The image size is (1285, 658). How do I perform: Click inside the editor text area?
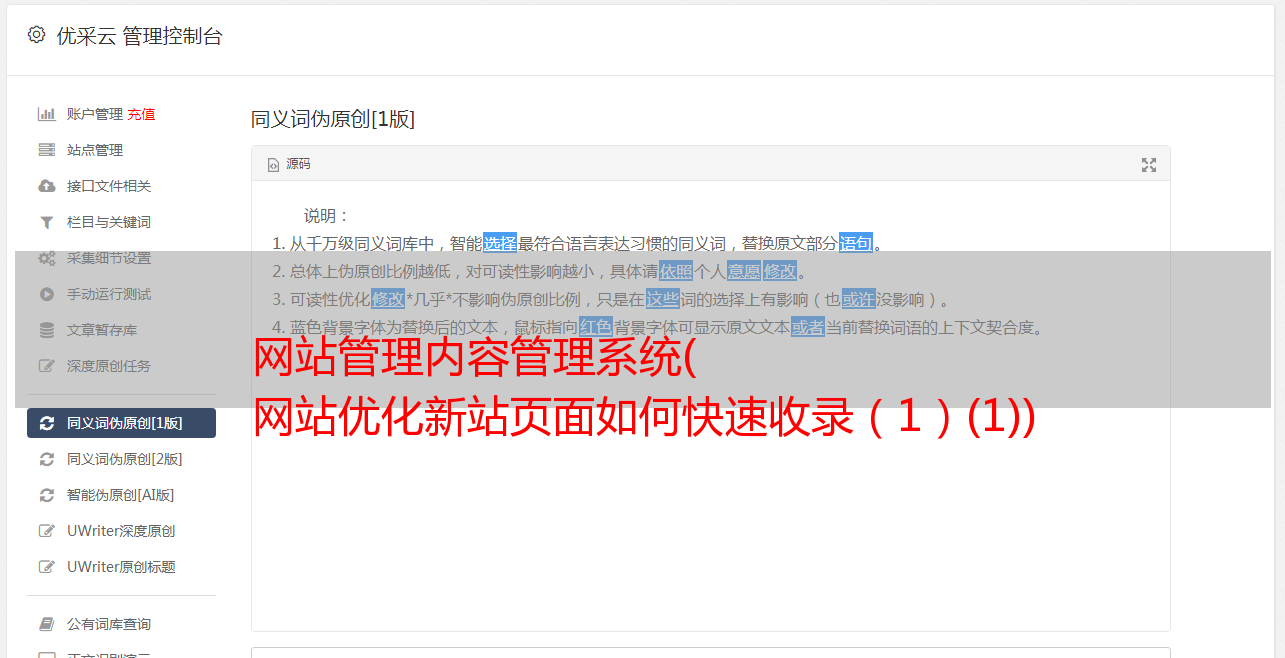pyautogui.click(x=710, y=500)
